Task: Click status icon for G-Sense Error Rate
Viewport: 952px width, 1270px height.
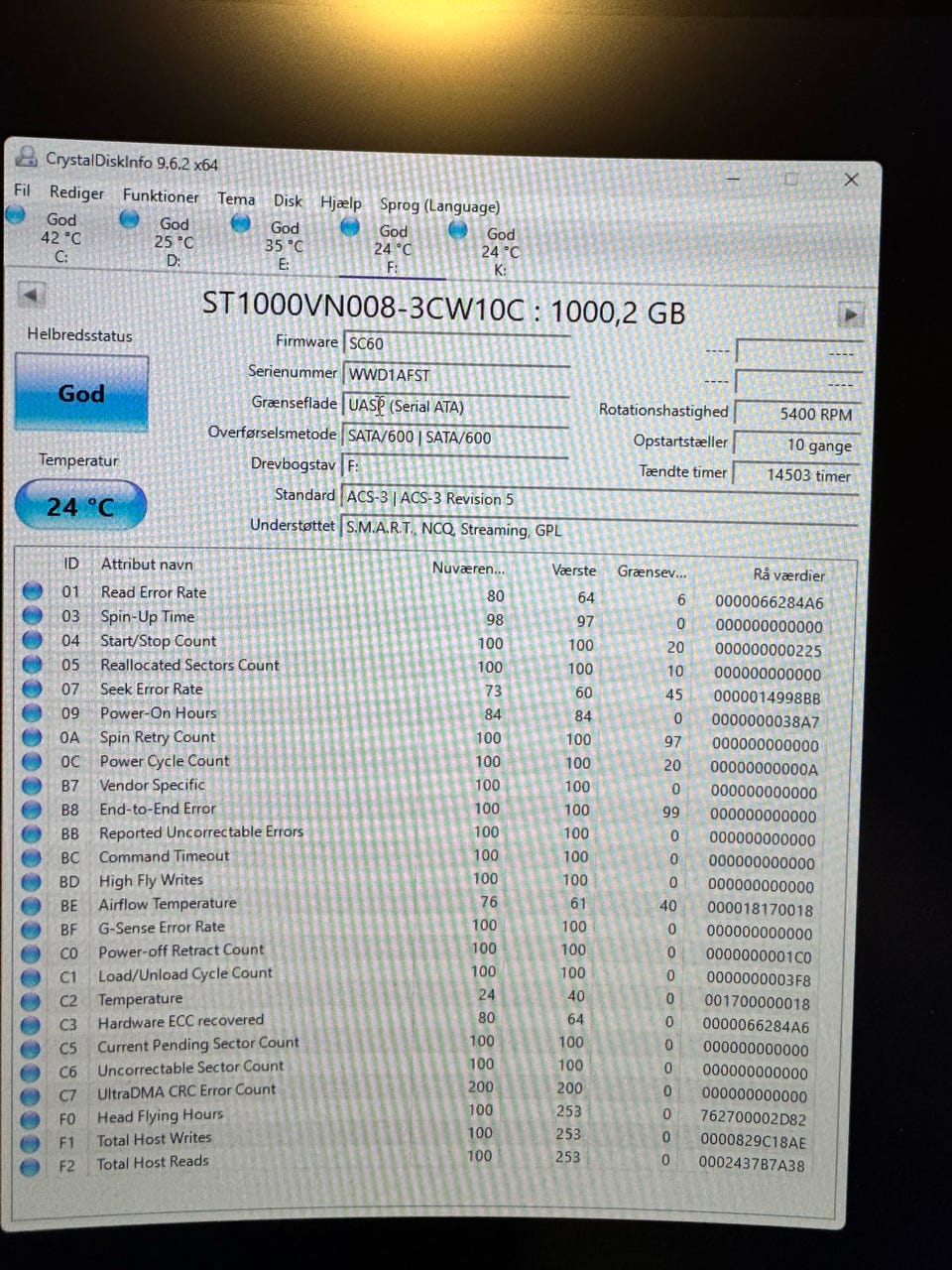Action: pyautogui.click(x=32, y=929)
